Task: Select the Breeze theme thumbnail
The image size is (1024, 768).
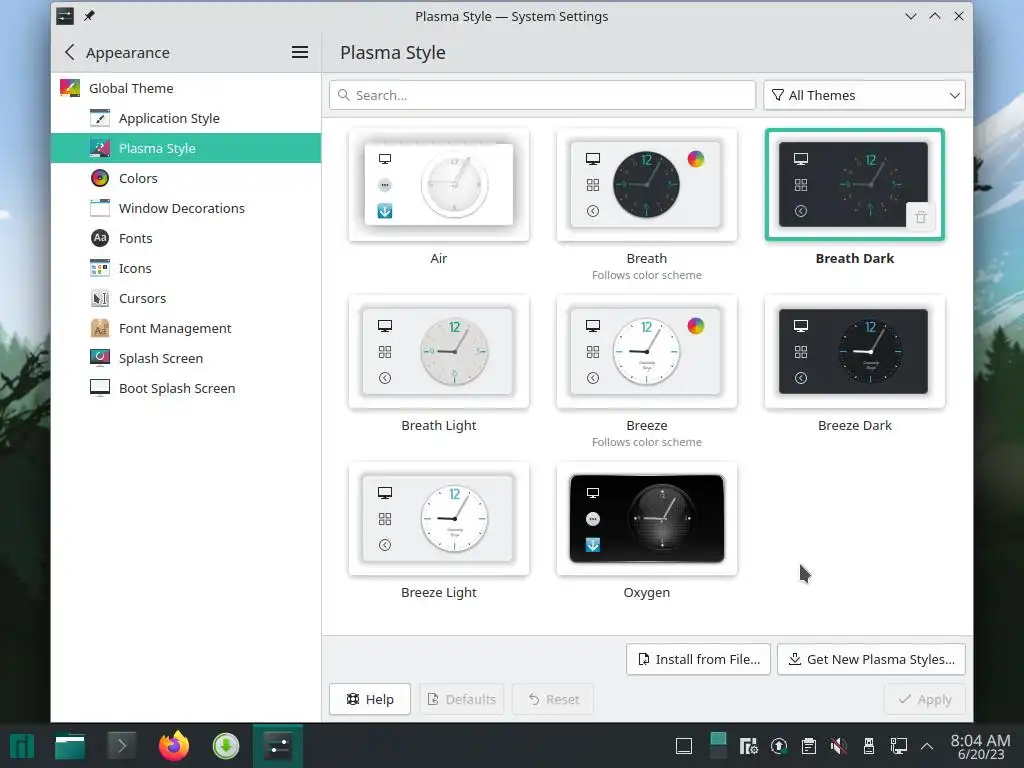Action: [647, 352]
